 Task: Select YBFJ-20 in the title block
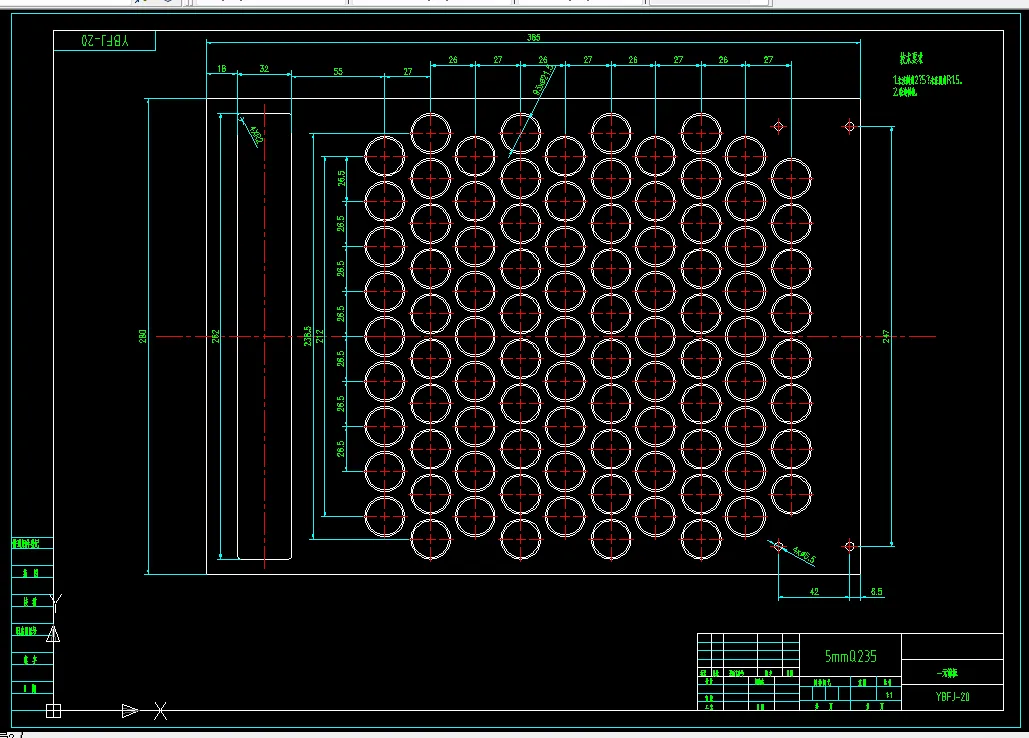(952, 697)
